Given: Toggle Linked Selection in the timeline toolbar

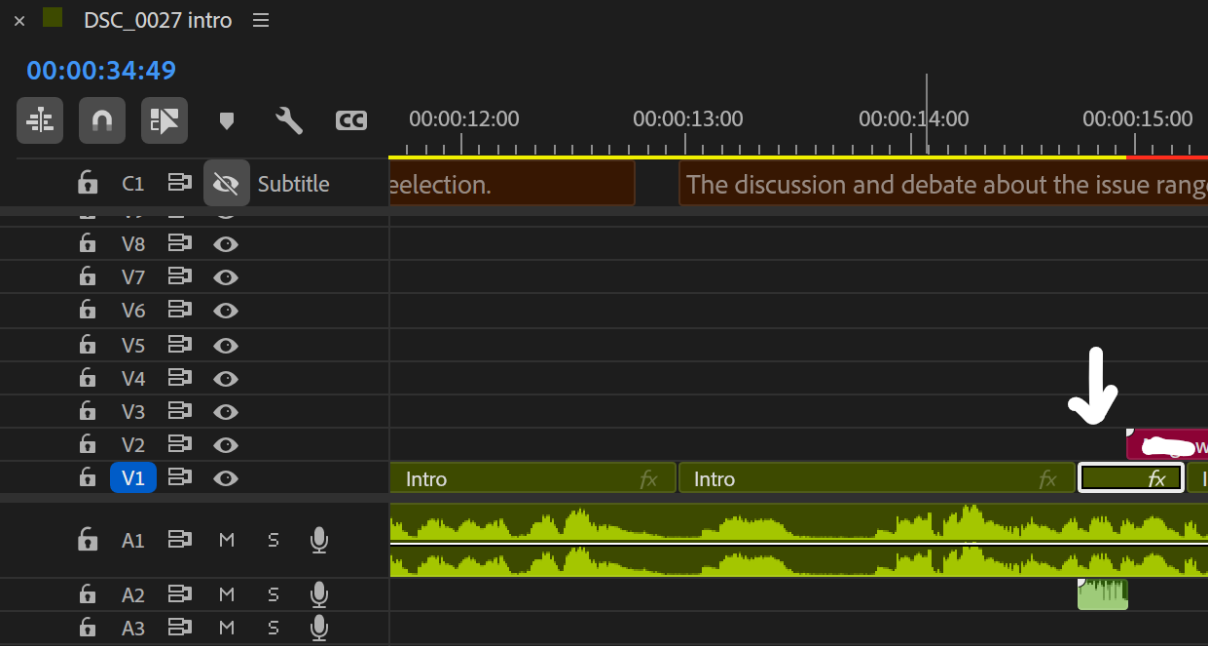Looking at the screenshot, I should (x=164, y=120).
